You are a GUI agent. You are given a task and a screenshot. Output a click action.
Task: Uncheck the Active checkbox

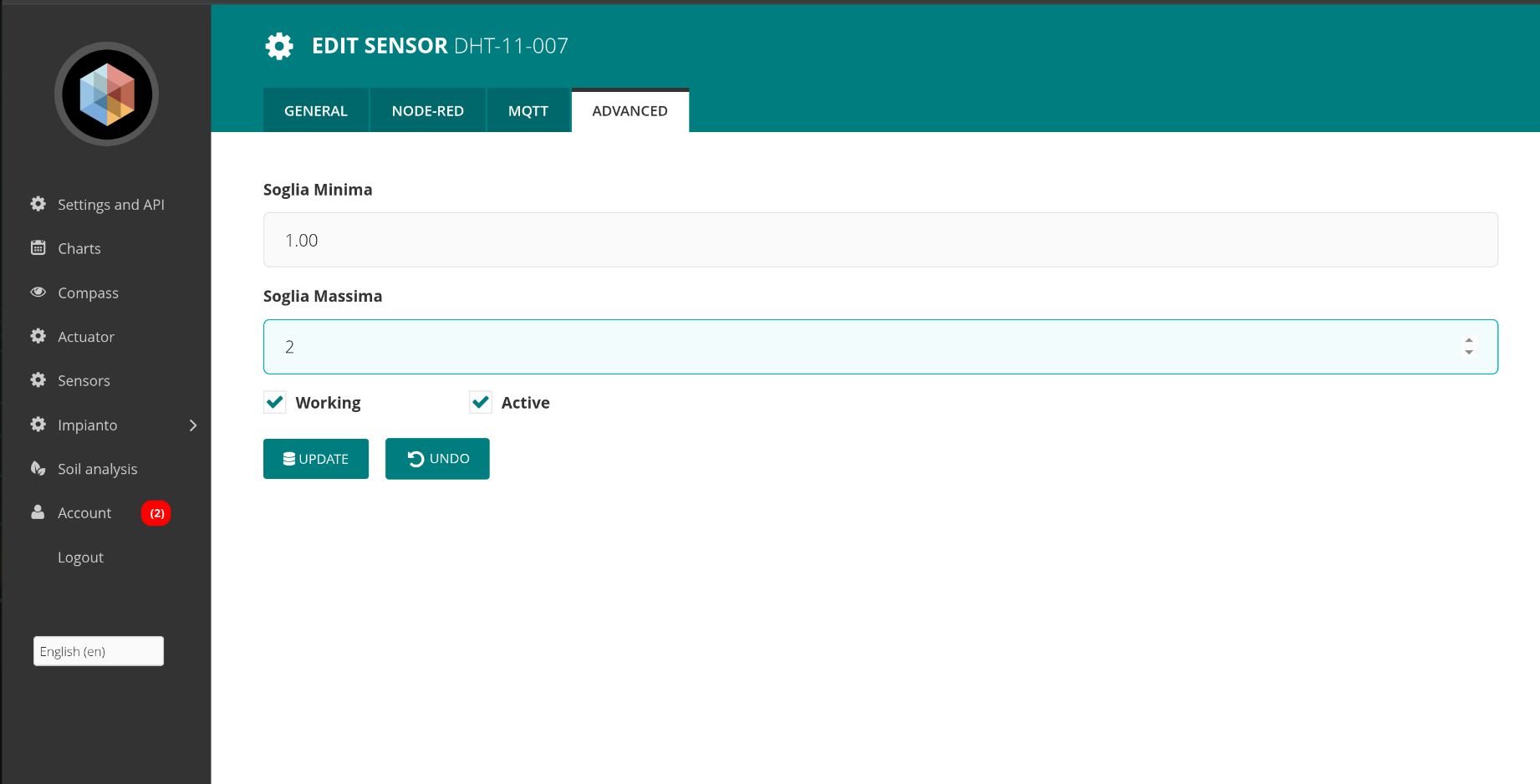(x=481, y=402)
